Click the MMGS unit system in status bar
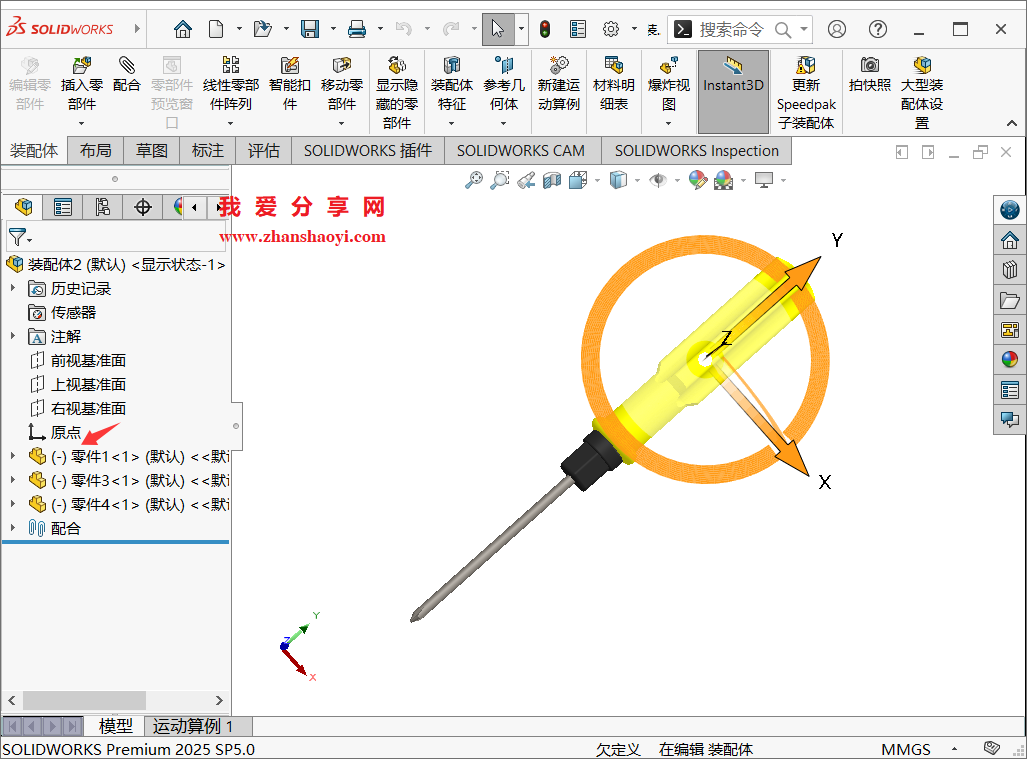This screenshot has height=759, width=1027. tap(906, 749)
